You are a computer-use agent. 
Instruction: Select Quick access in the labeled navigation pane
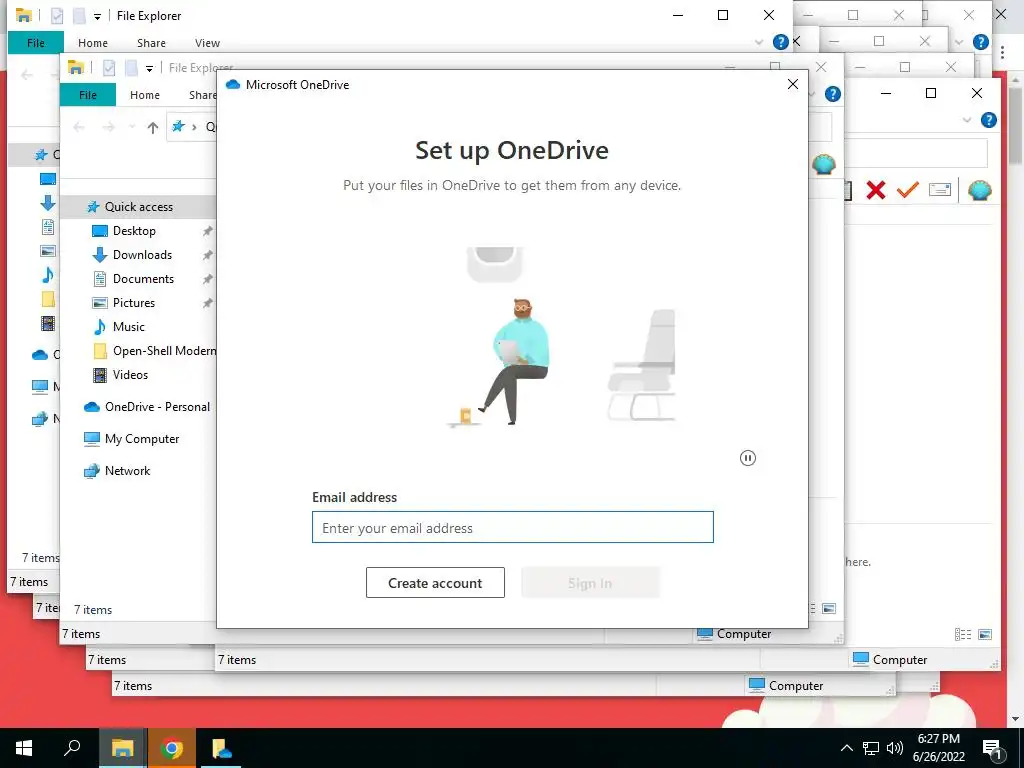[138, 206]
